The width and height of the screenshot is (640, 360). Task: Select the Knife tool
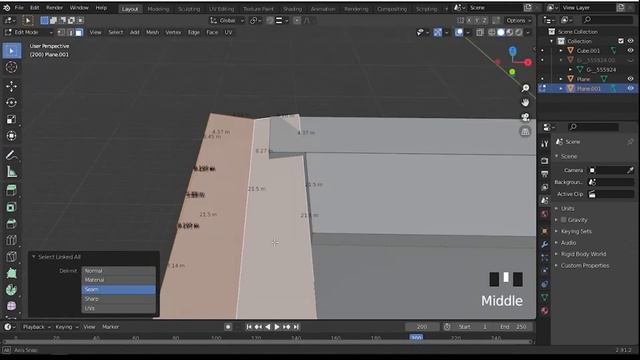[11, 257]
